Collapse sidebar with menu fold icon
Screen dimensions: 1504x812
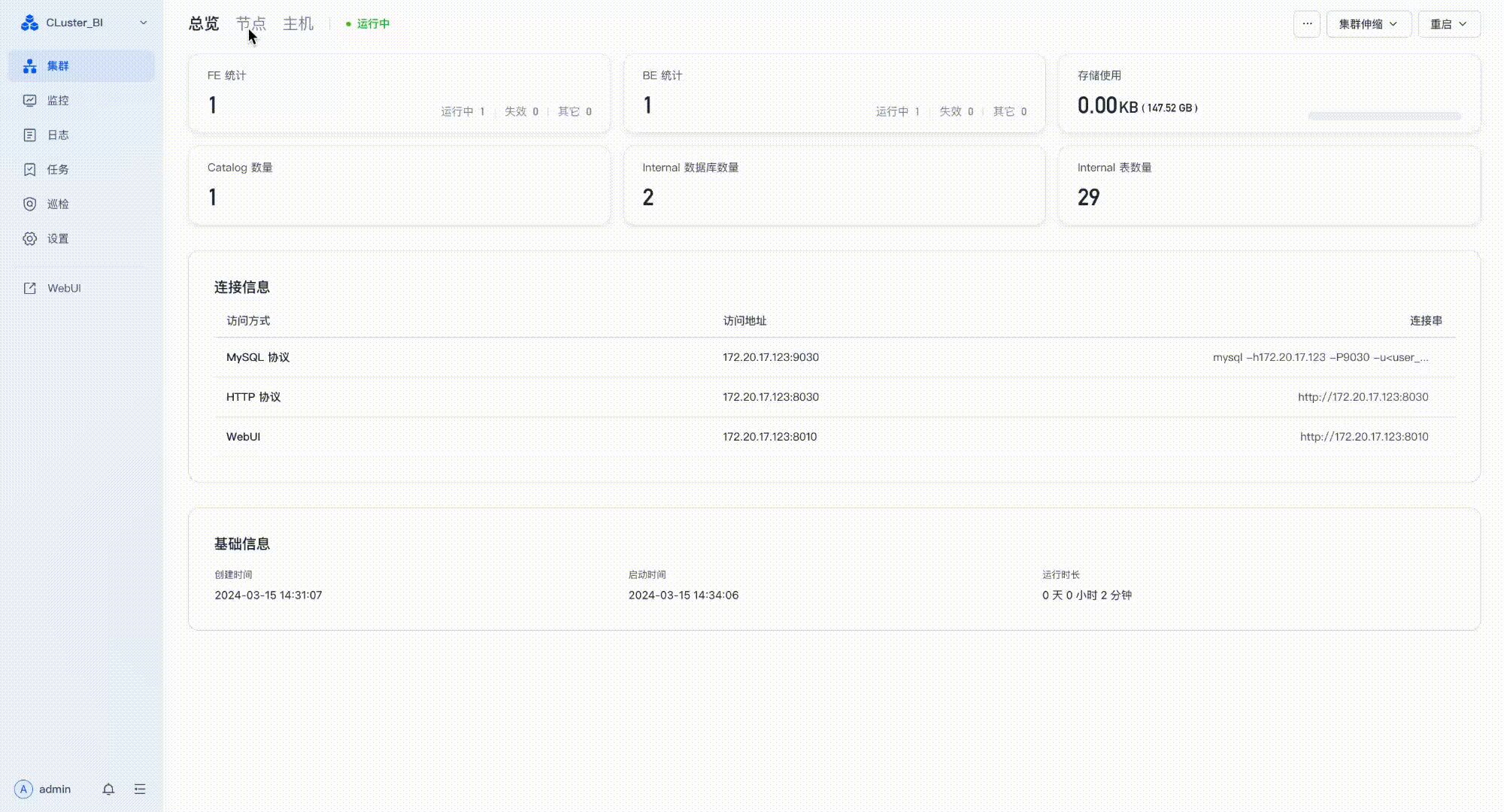point(140,789)
